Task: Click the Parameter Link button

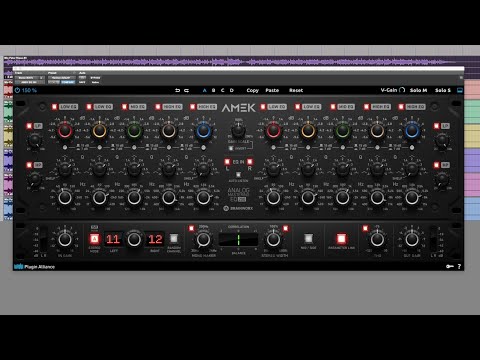Action: tap(341, 239)
